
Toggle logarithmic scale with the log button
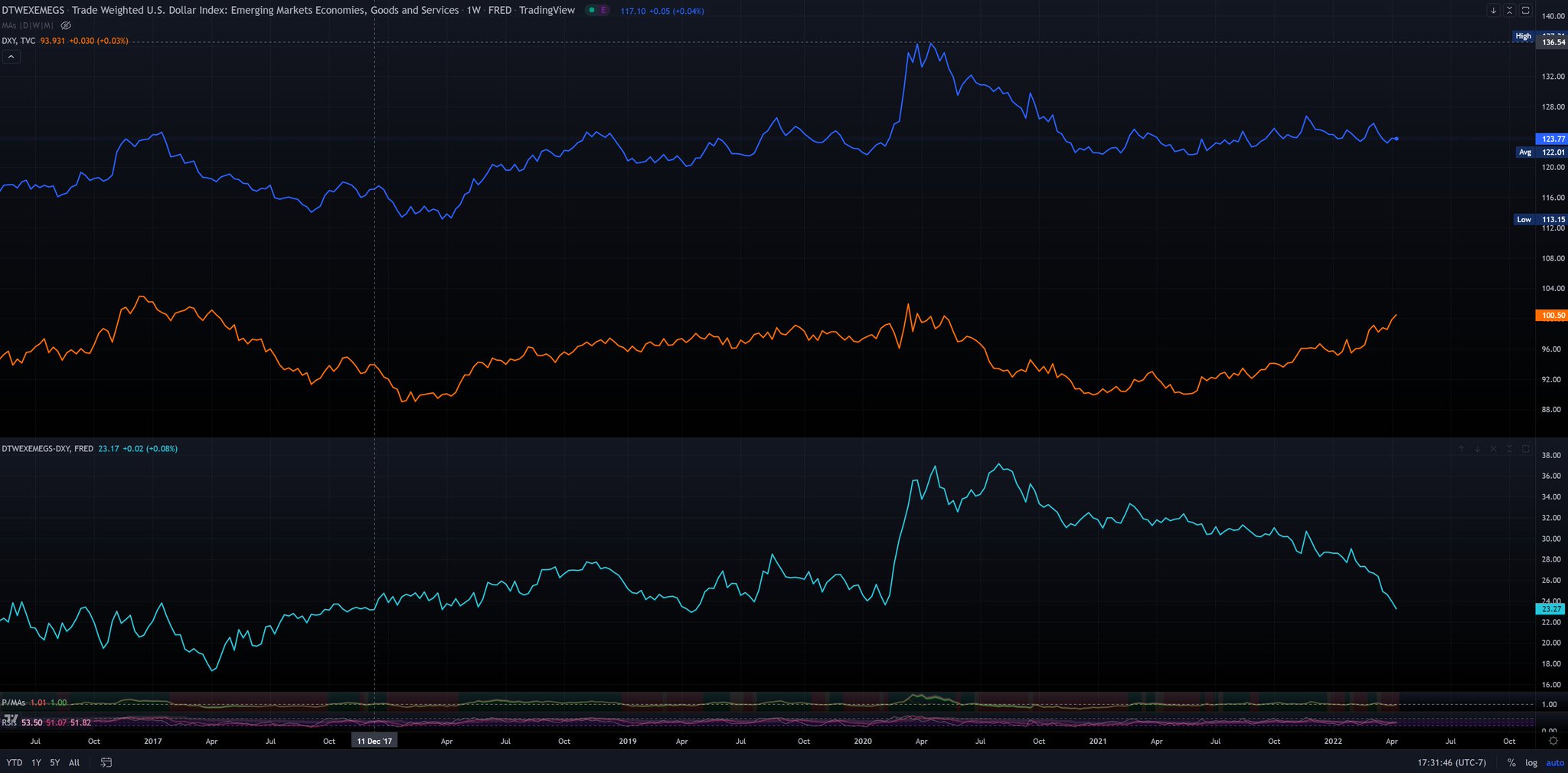(1531, 763)
